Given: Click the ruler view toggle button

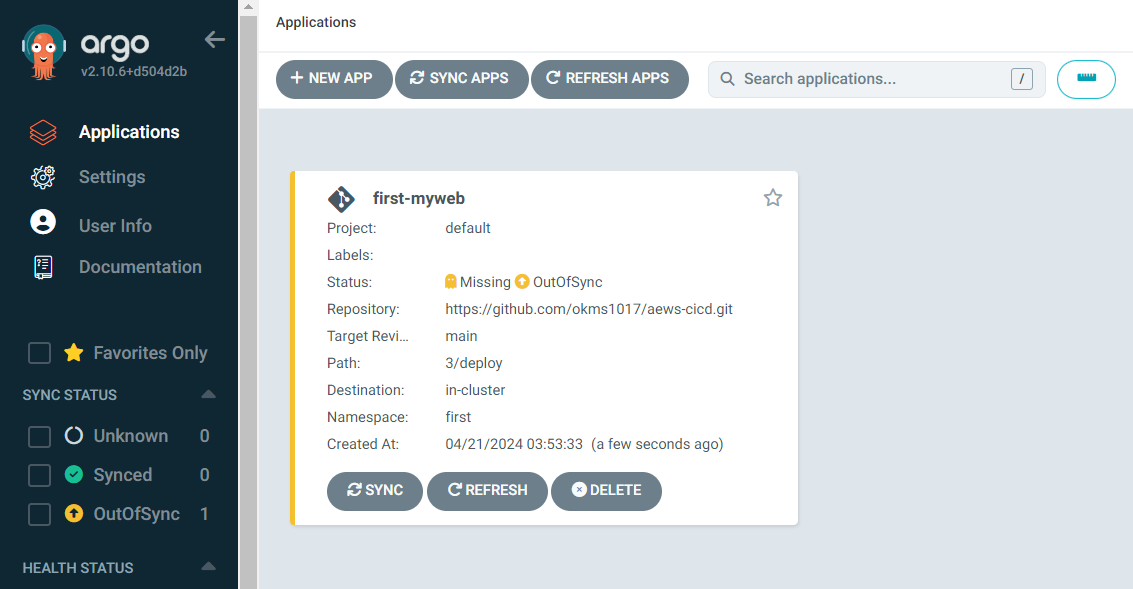Looking at the screenshot, I should pos(1086,79).
